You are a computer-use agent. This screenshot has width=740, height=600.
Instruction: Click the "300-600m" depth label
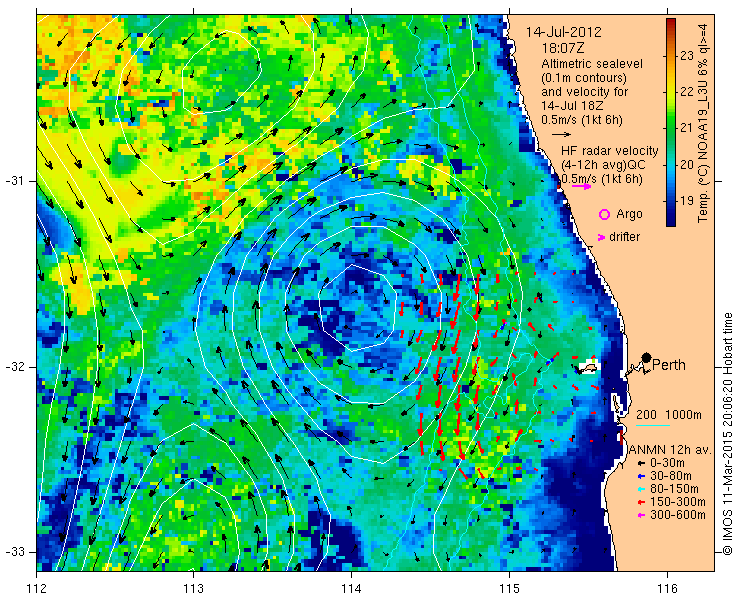(x=678, y=515)
